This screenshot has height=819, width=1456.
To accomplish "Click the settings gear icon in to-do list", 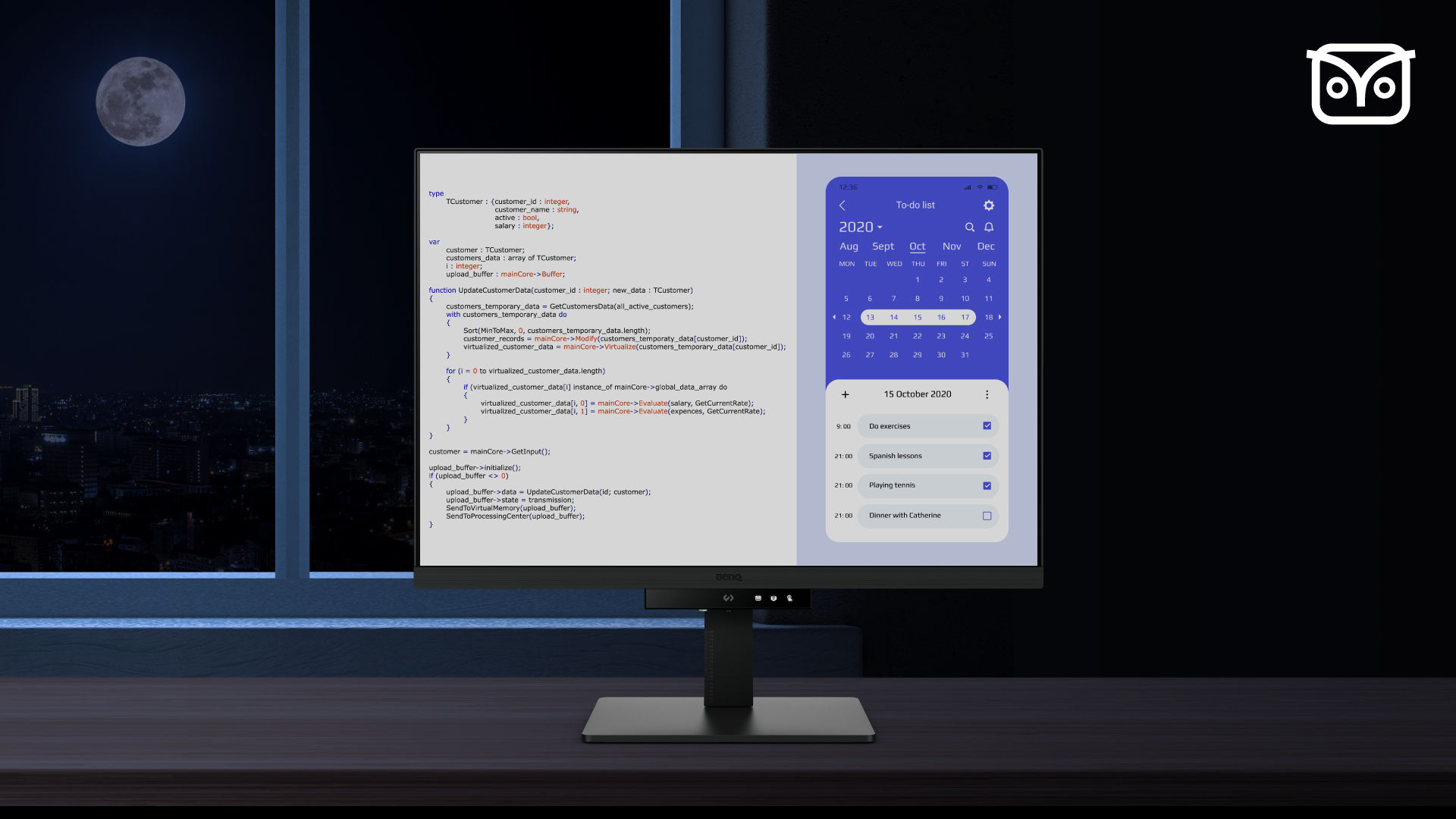I will [988, 205].
